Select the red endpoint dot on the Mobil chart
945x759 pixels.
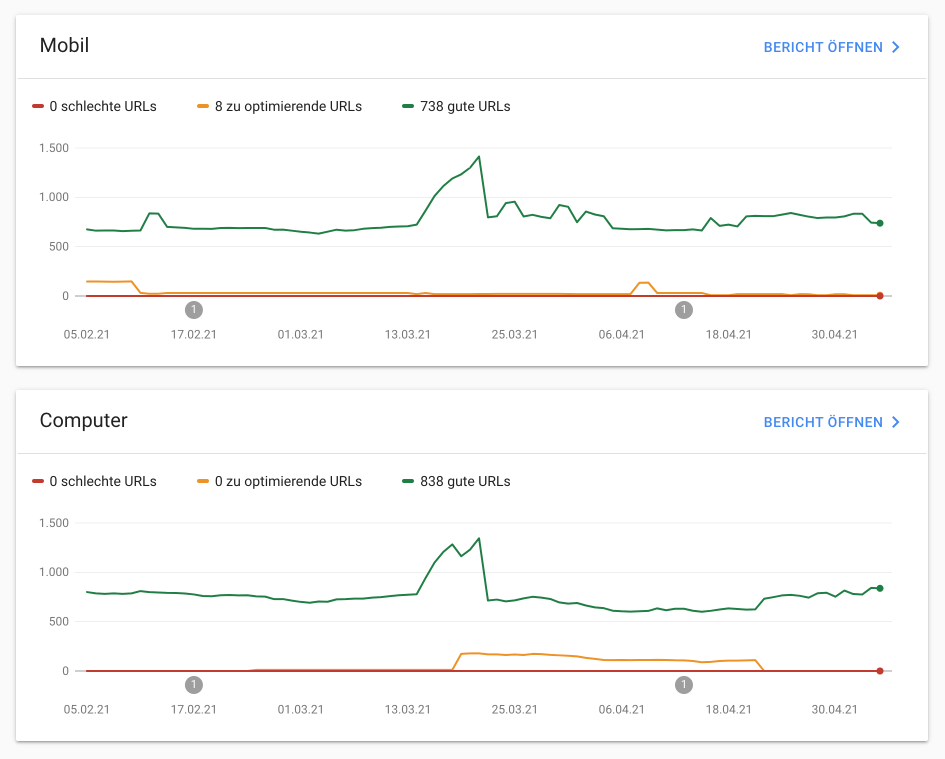[x=880, y=296]
